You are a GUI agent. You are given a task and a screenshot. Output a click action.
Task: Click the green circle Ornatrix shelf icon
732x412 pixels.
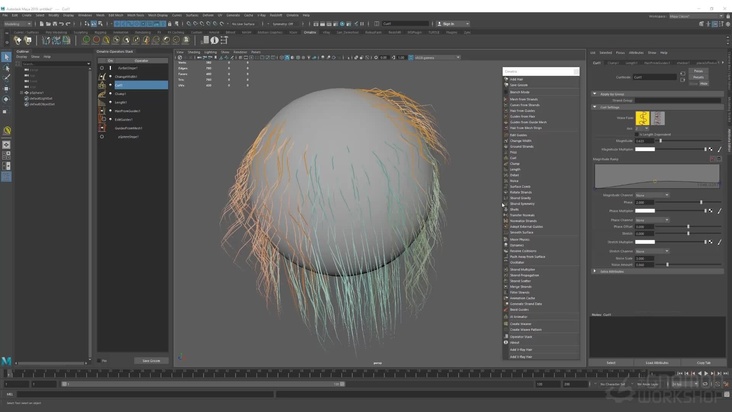[x=86, y=40]
